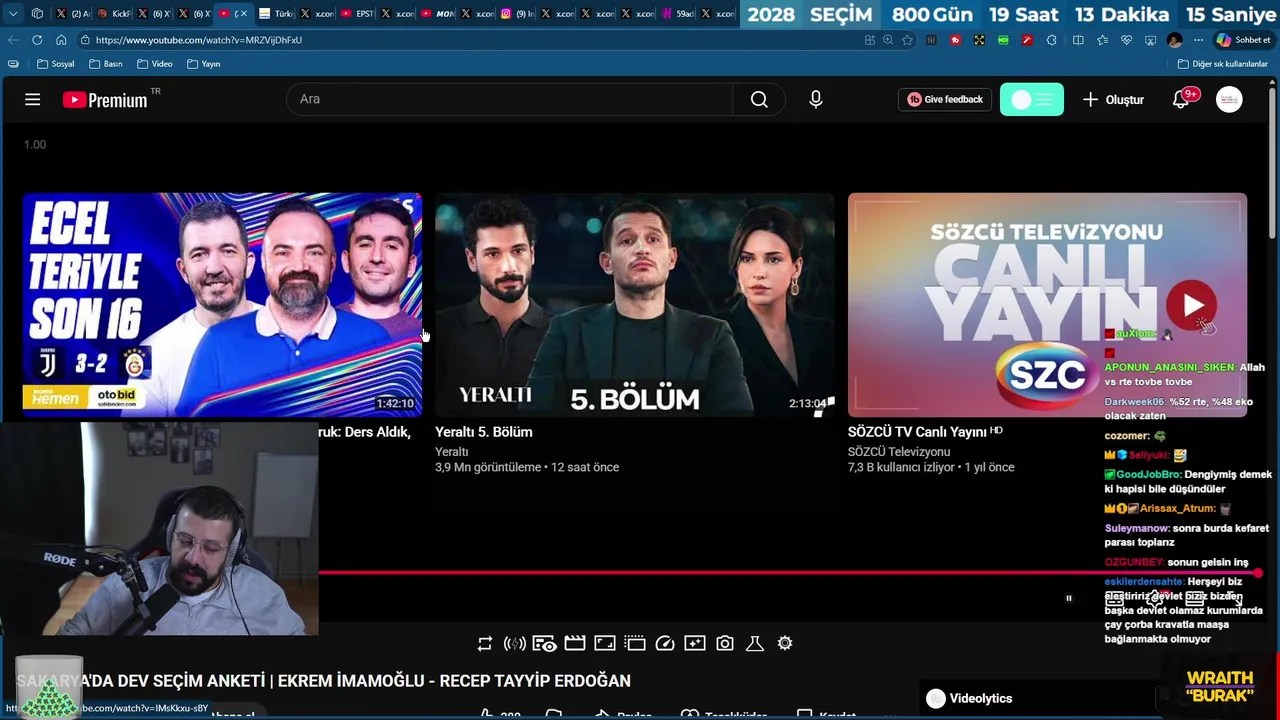Switch to the EPST YouTube tab
This screenshot has height=720, width=1280.
coord(357,14)
